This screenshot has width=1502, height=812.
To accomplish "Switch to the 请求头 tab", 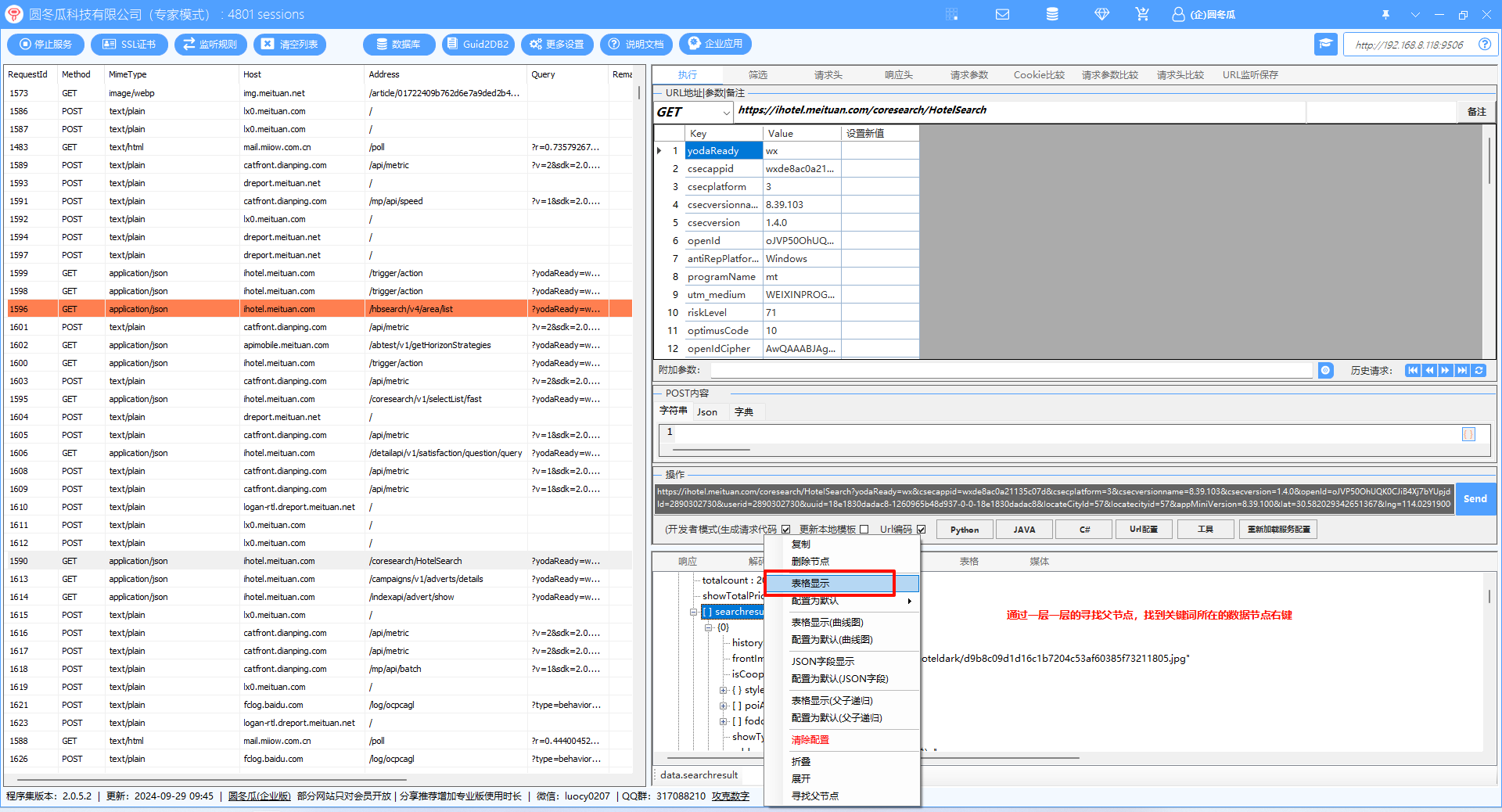I will 828,75.
